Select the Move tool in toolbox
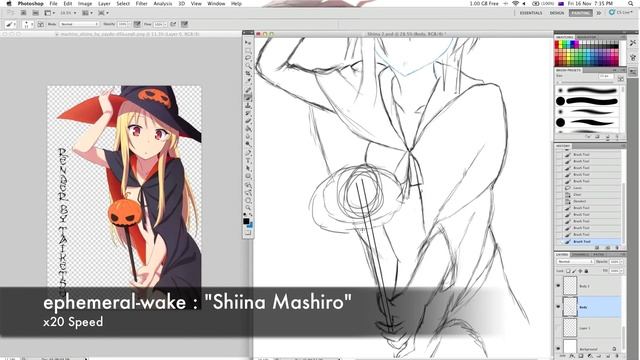640x360 pixels. pyautogui.click(x=248, y=42)
